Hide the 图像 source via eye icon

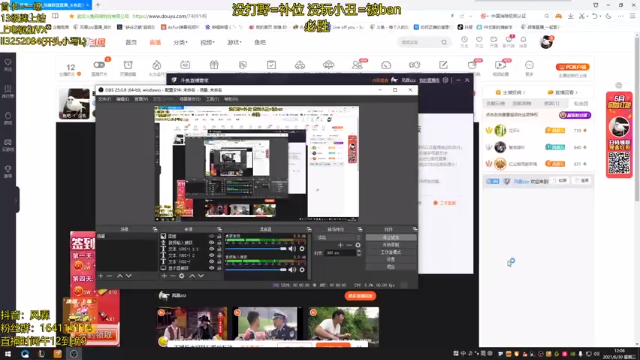(211, 236)
